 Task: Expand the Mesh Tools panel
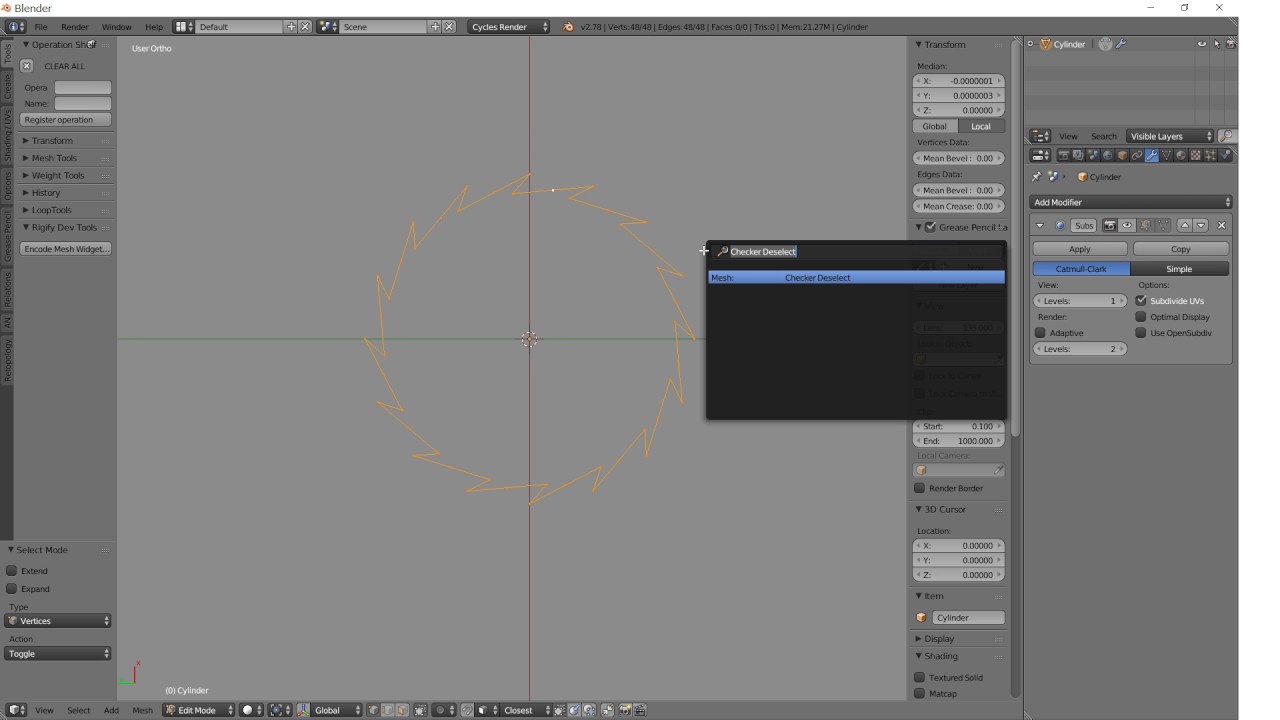coord(54,158)
